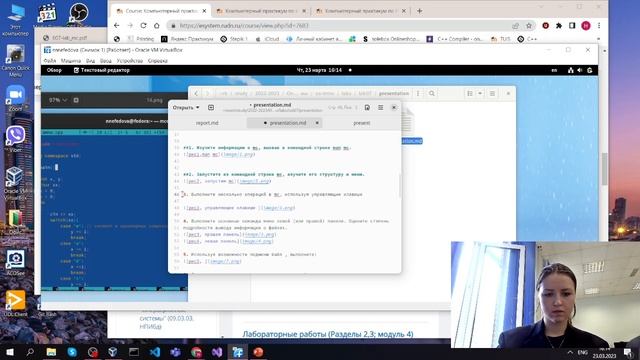640x360 pixels.
Task: Close the presentation.md tab
Action: 317,123
